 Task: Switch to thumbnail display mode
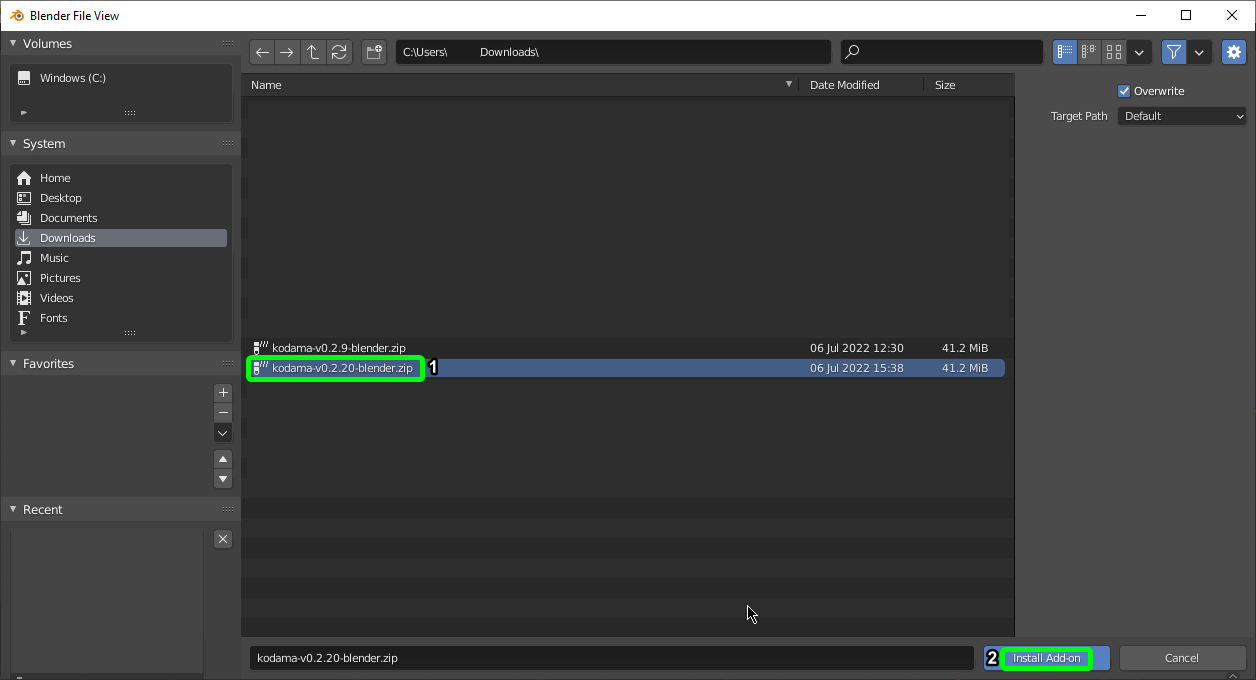pos(1114,52)
